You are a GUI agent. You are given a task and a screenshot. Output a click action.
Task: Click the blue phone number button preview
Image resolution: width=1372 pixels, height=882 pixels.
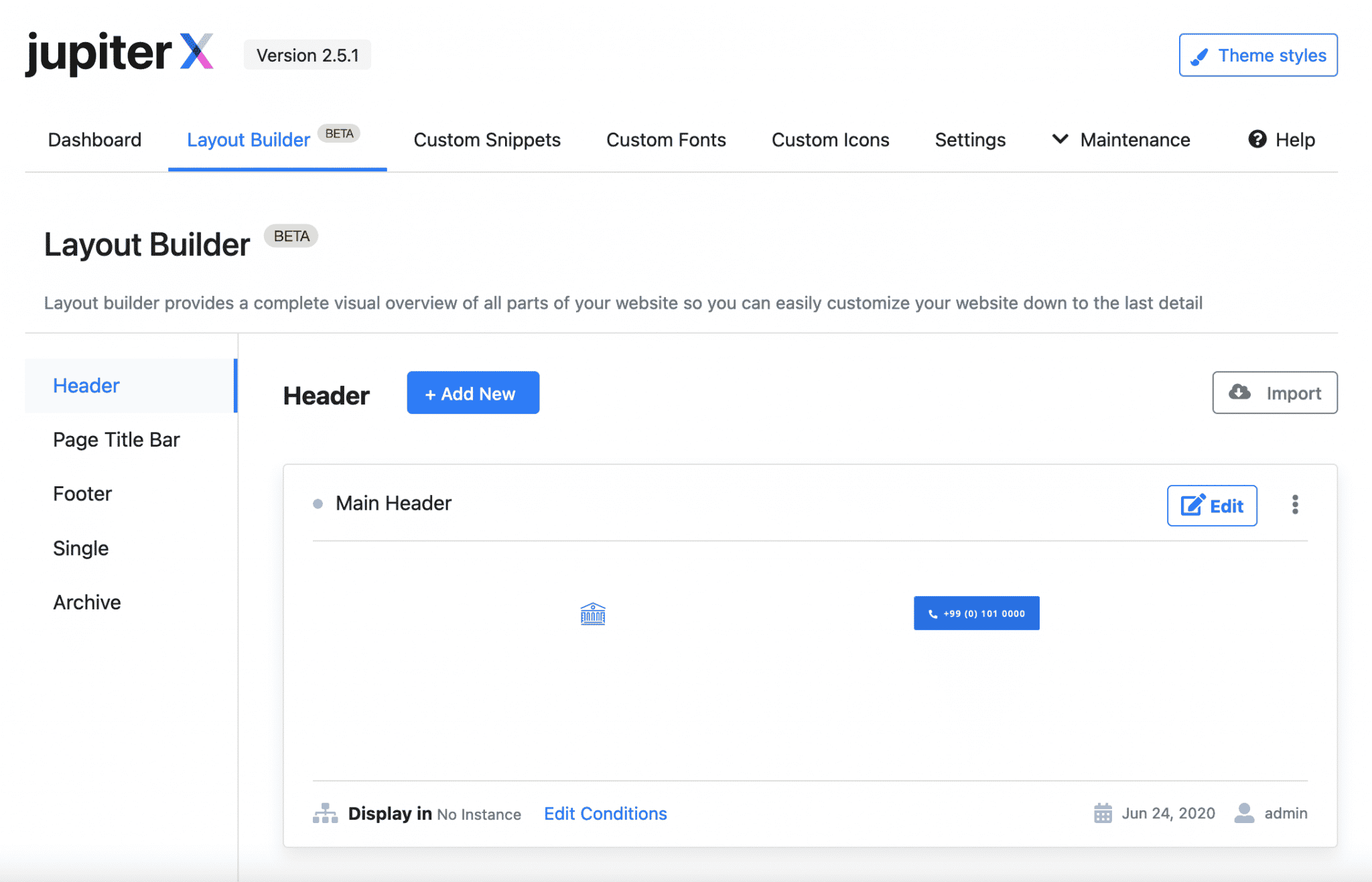[976, 613]
